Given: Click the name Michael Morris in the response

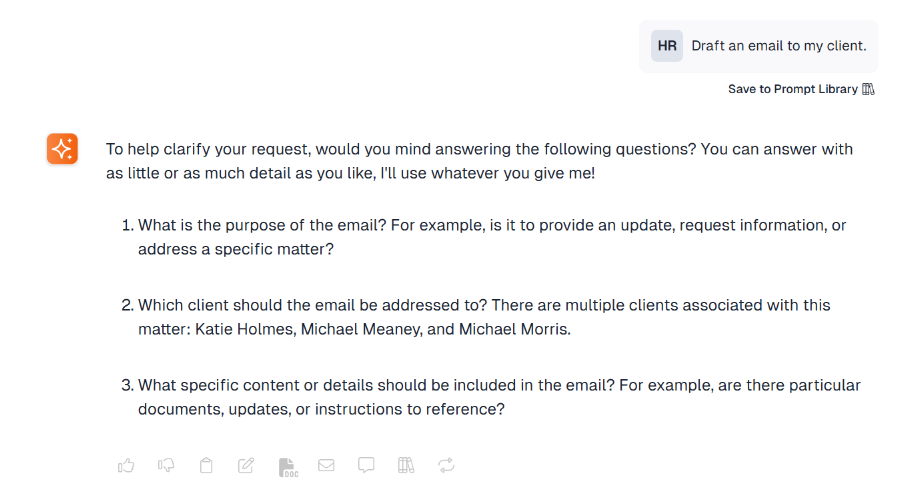Looking at the screenshot, I should (513, 328).
